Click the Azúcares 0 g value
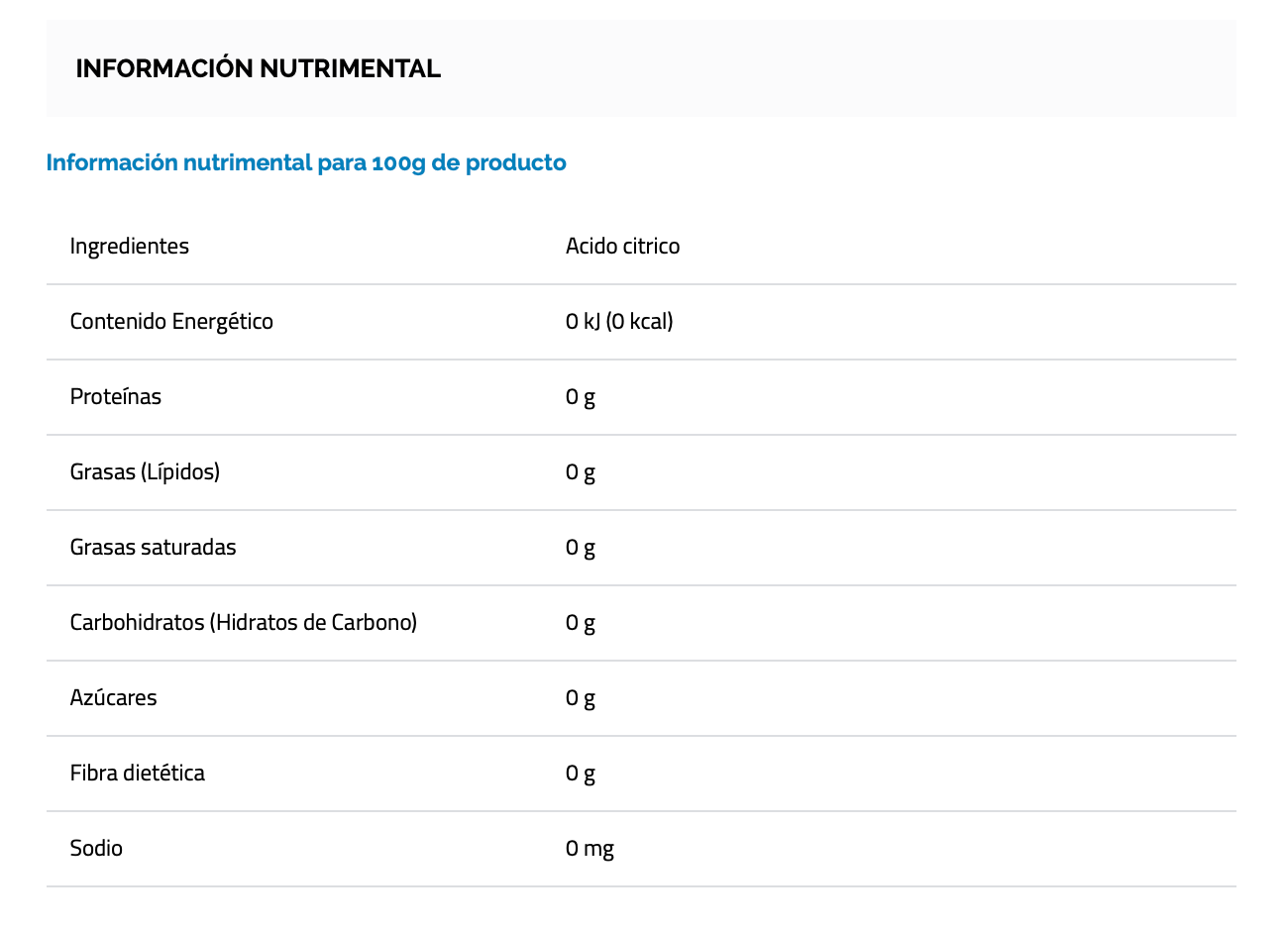Image resolution: width=1288 pixels, height=931 pixels. (581, 697)
